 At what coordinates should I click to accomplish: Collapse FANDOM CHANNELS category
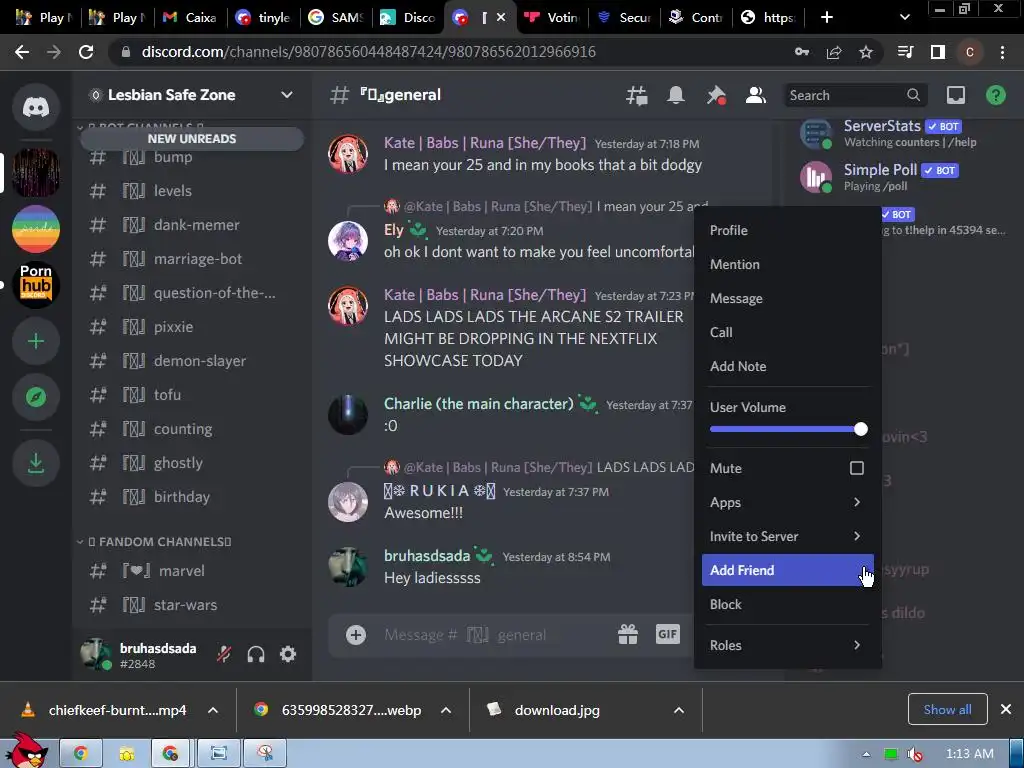(159, 542)
